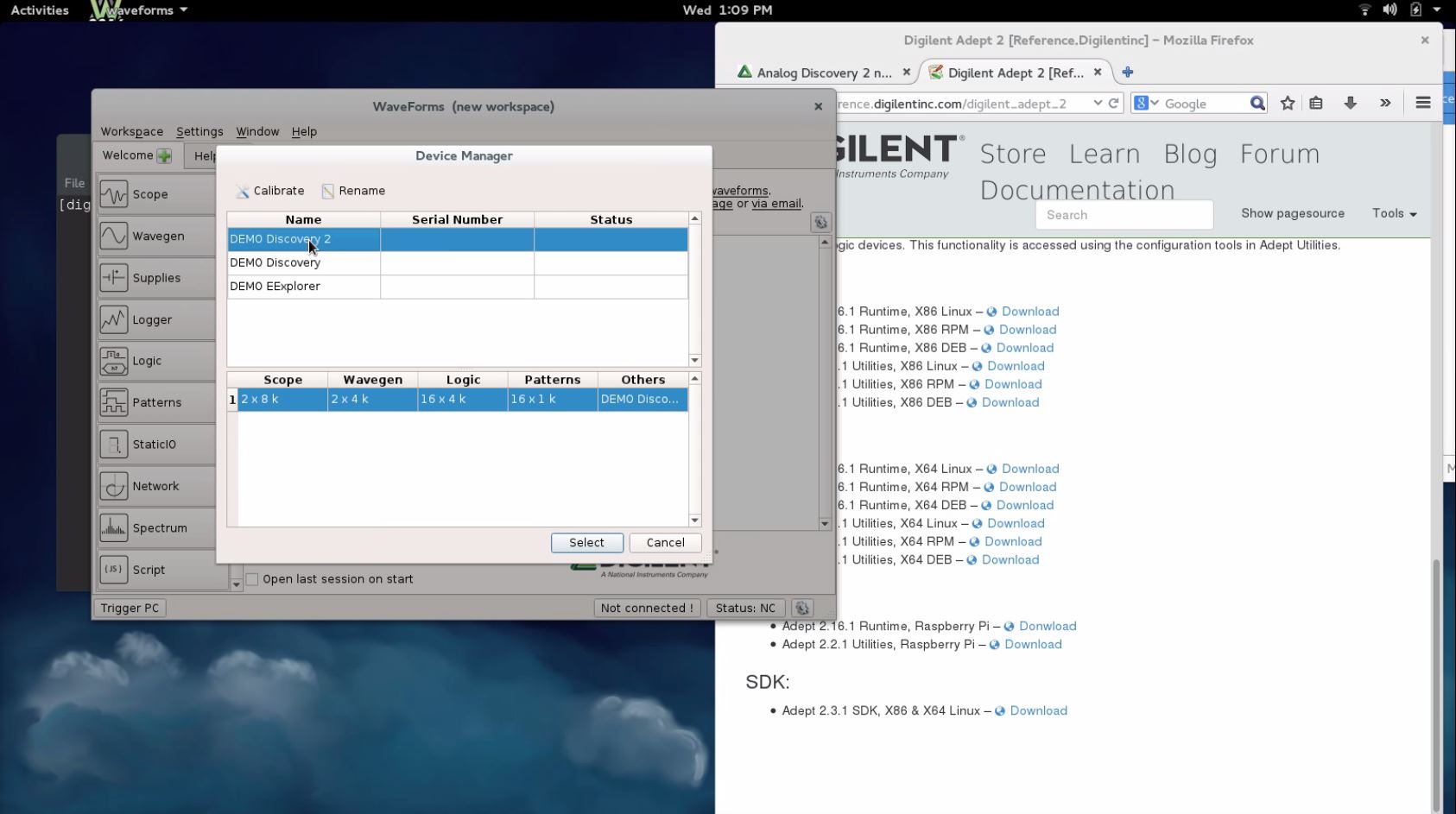The image size is (1456, 814).
Task: Download Adept SDK X86 & X64 Linux
Action: pyautogui.click(x=1038, y=710)
